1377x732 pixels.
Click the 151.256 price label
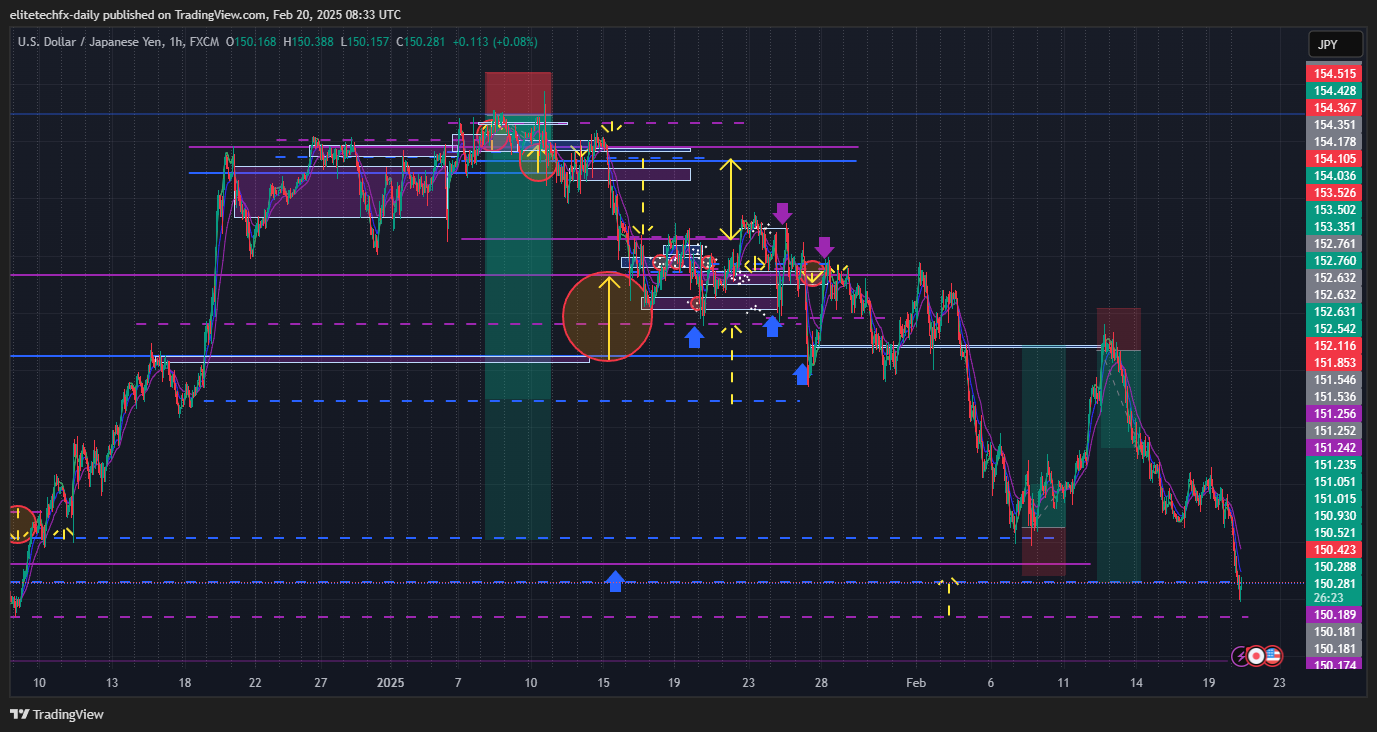tap(1335, 414)
